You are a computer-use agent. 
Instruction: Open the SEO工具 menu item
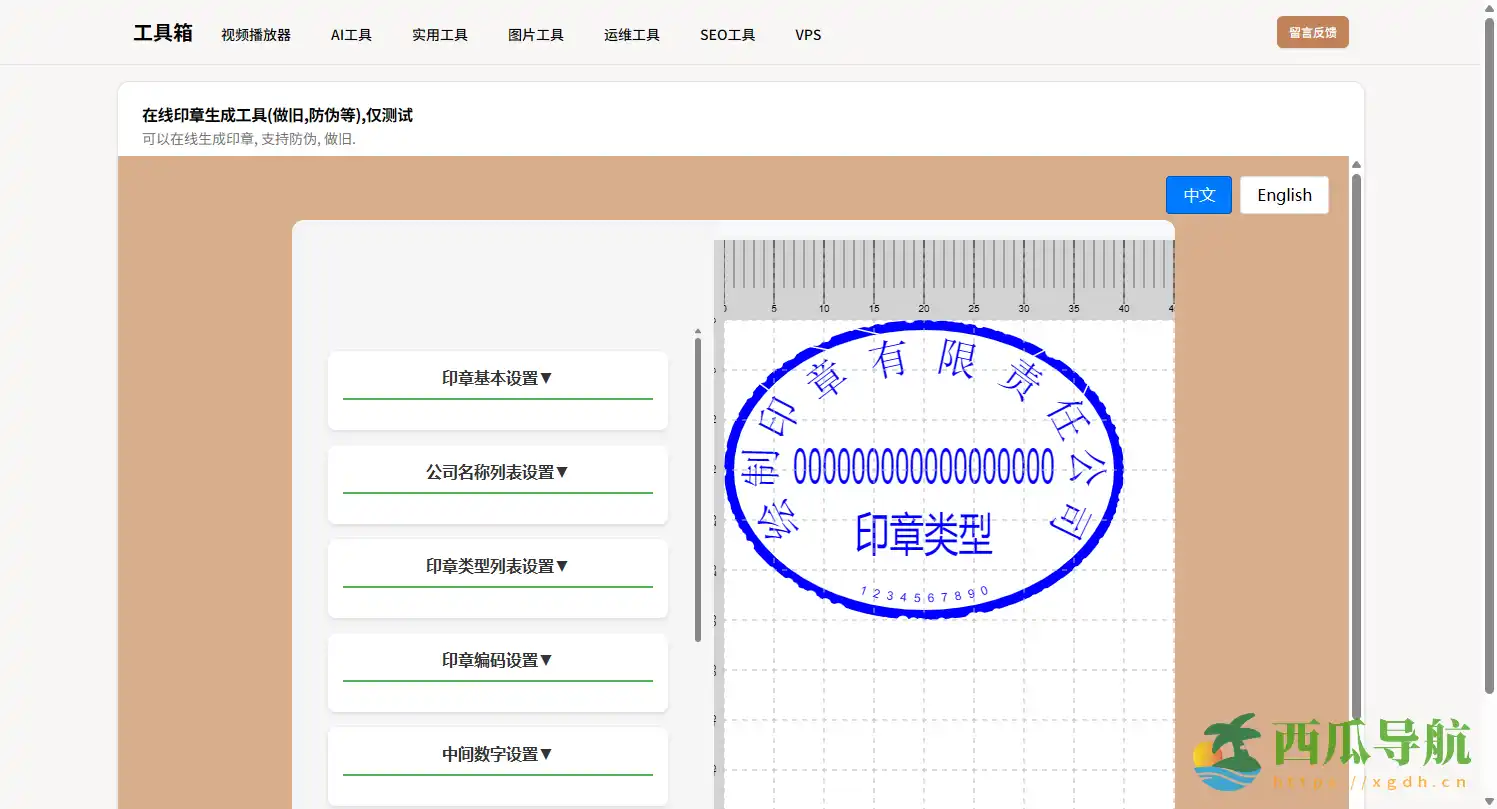point(727,35)
